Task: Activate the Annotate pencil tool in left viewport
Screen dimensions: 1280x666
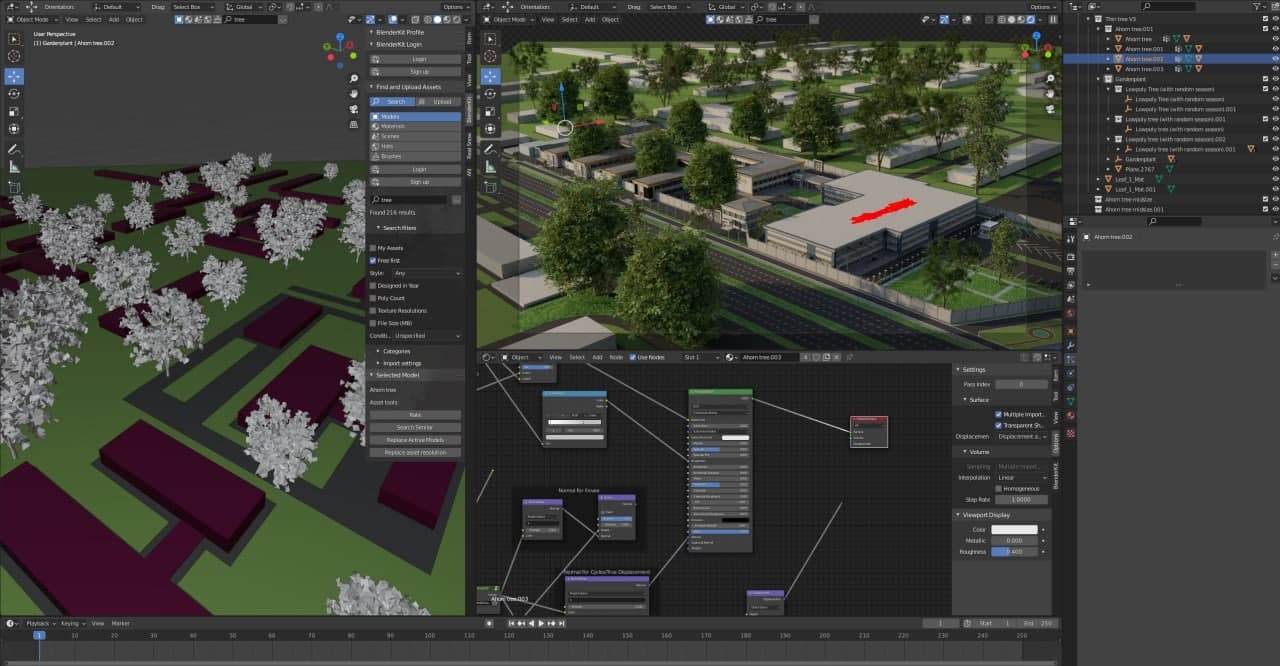Action: 14,149
